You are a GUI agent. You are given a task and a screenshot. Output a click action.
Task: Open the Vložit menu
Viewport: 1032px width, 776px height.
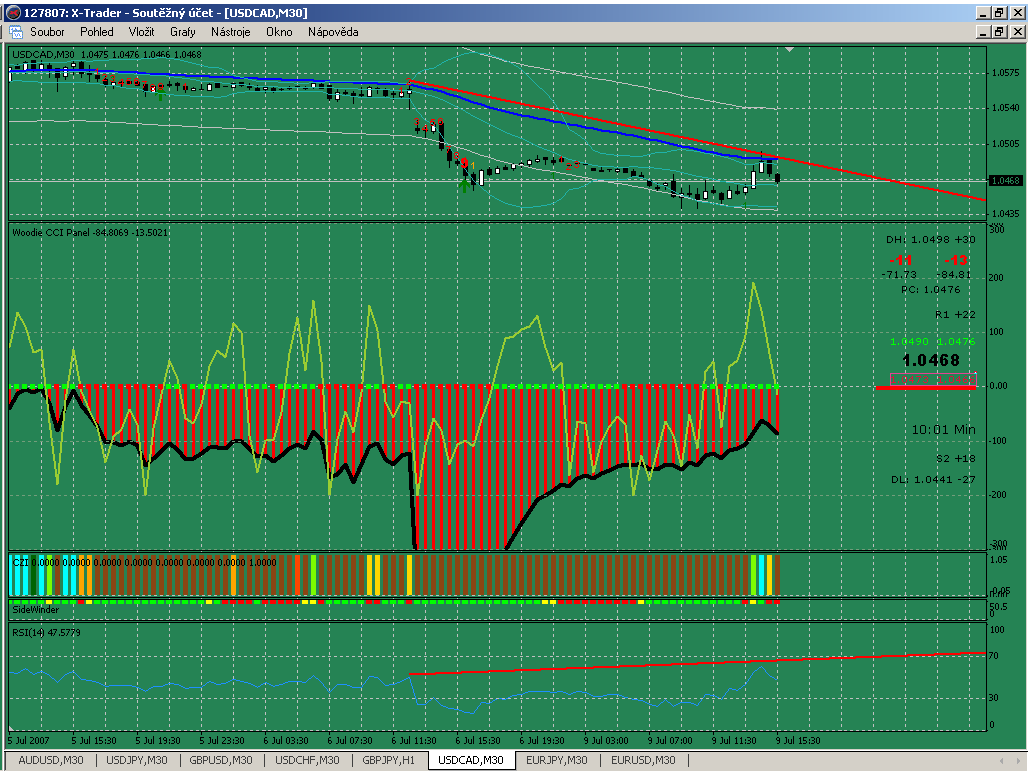142,32
